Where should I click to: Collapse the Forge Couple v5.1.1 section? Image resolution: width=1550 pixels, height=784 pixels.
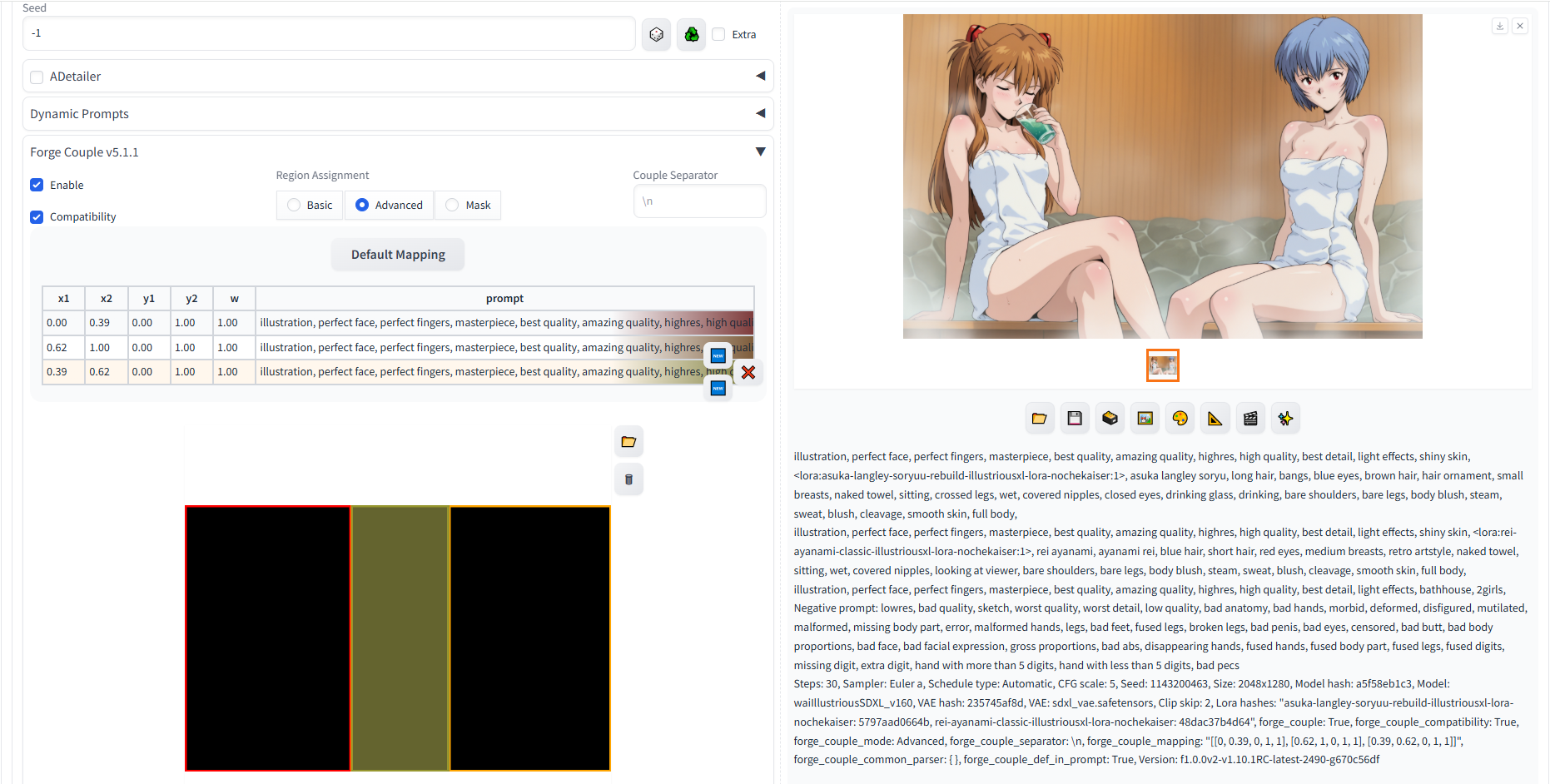tap(760, 151)
